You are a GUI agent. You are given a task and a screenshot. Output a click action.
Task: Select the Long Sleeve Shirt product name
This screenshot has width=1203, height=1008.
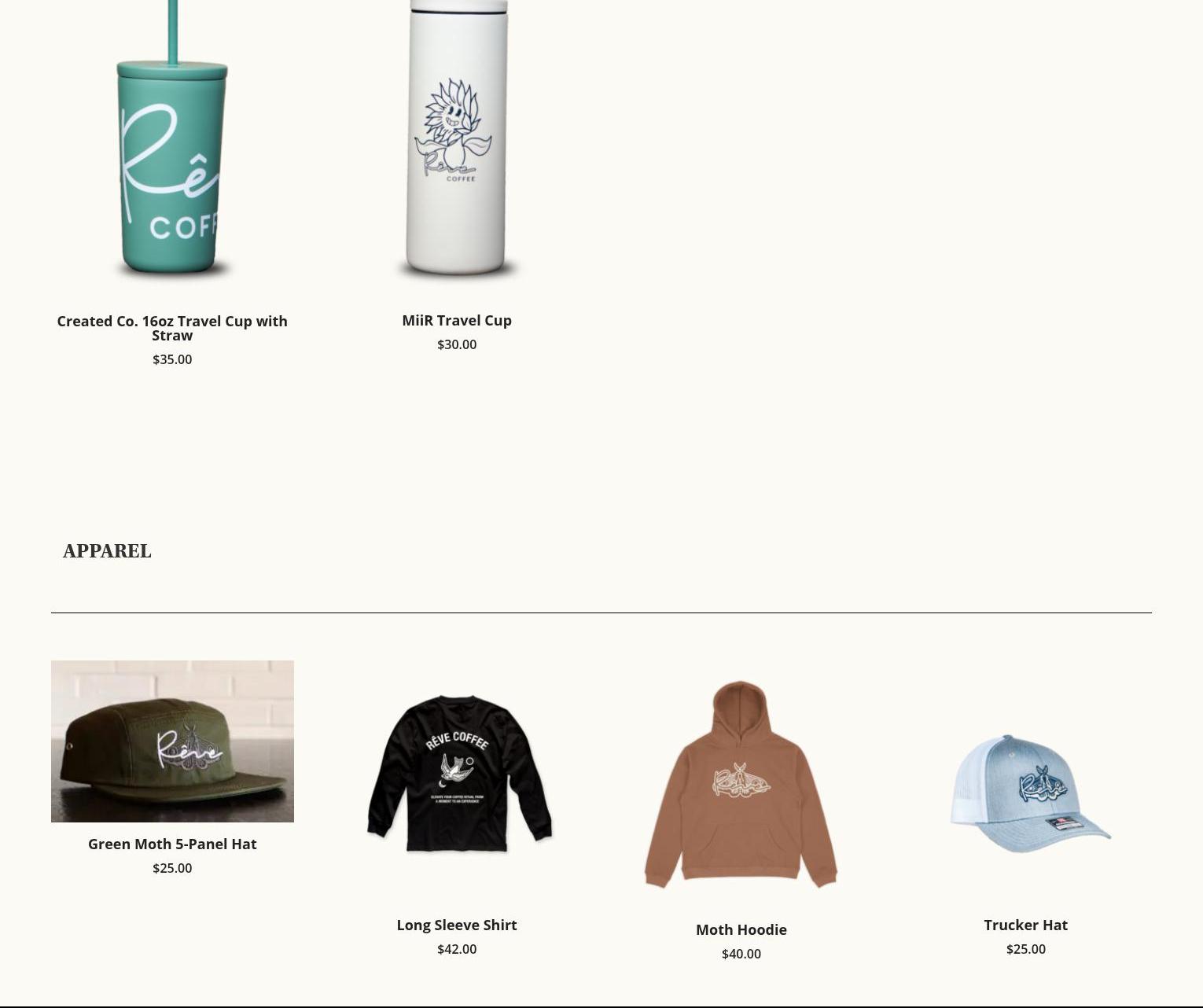(x=457, y=925)
